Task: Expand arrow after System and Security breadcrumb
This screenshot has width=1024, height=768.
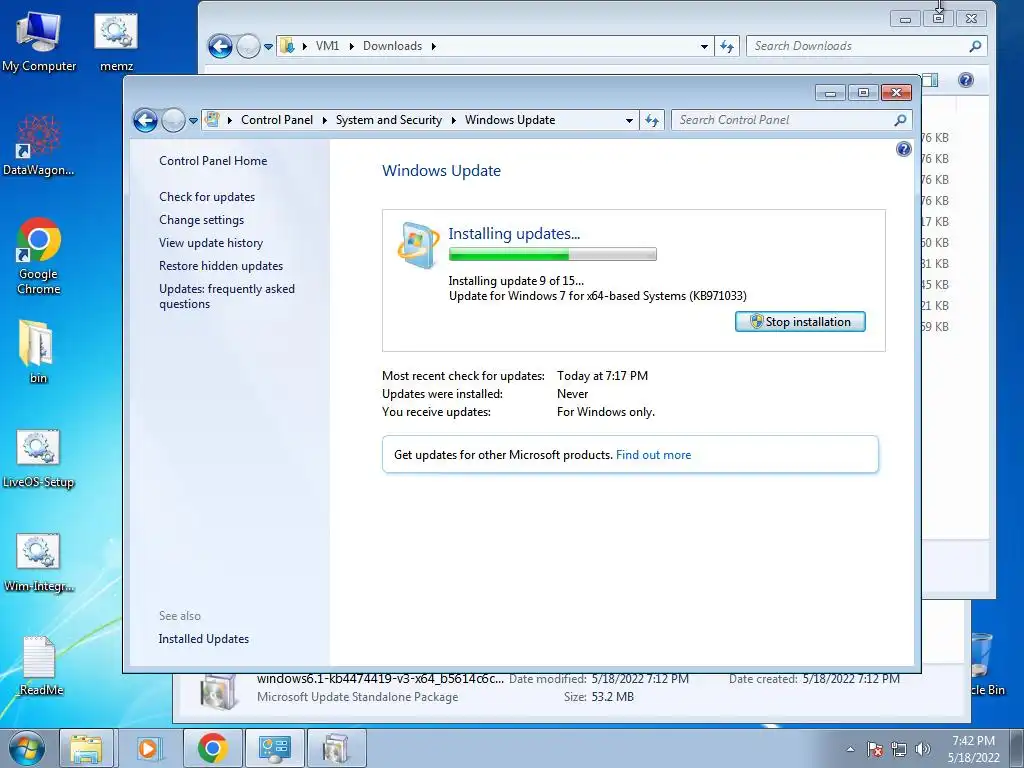Action: click(x=453, y=120)
